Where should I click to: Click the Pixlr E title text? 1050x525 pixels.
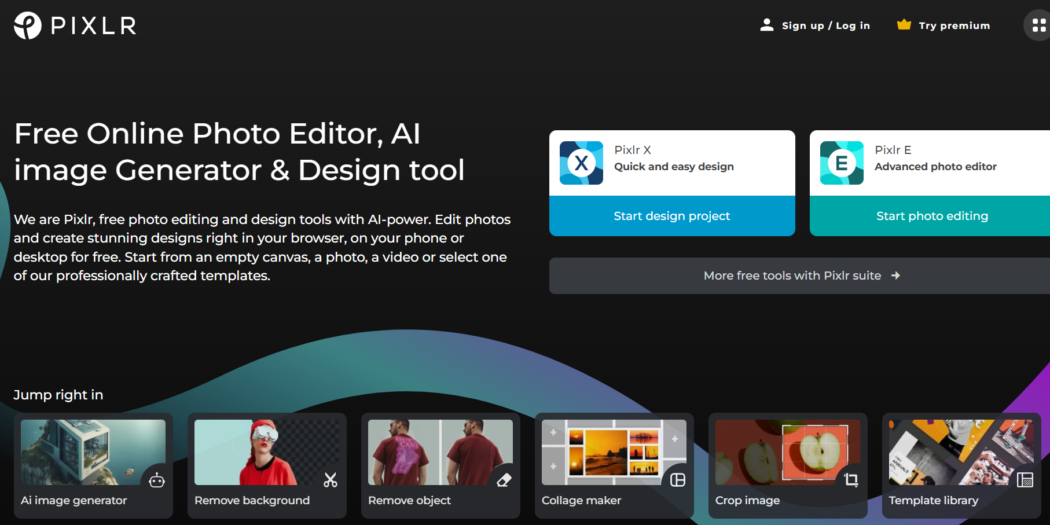[x=893, y=150]
